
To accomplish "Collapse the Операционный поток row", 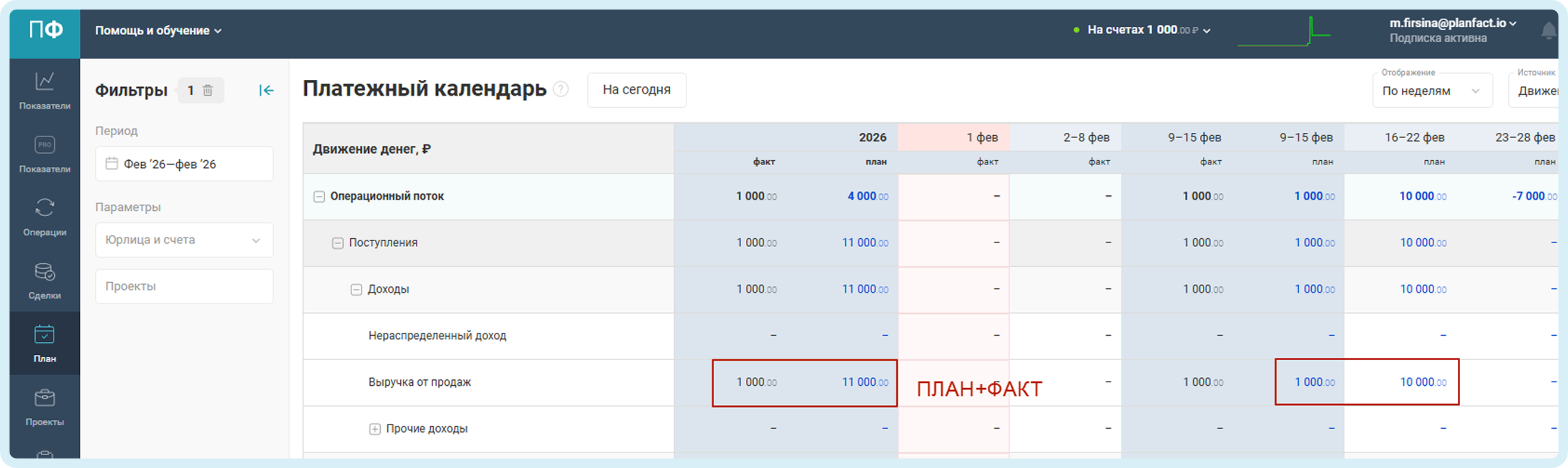I will pyautogui.click(x=319, y=196).
